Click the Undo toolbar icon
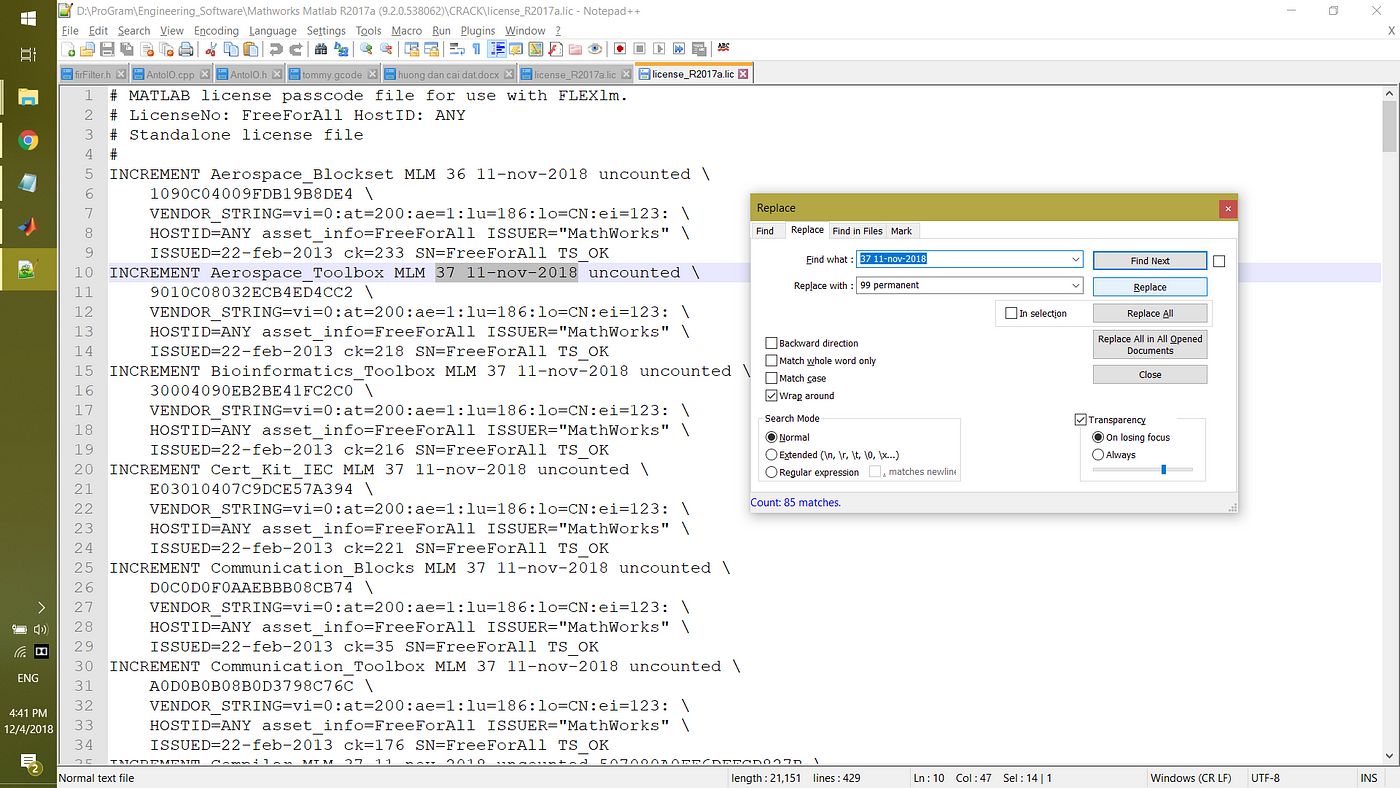Screen dimensions: 1400x788 [x=276, y=48]
